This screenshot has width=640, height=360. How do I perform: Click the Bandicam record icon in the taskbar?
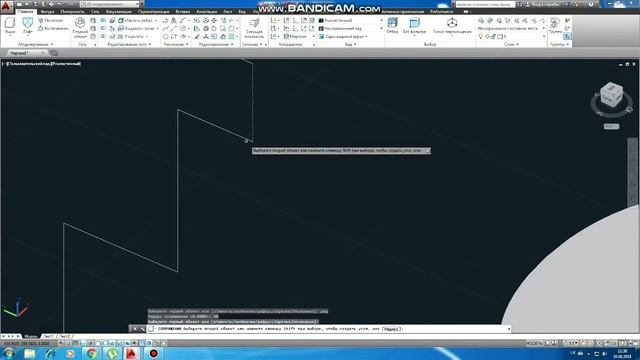pos(153,353)
